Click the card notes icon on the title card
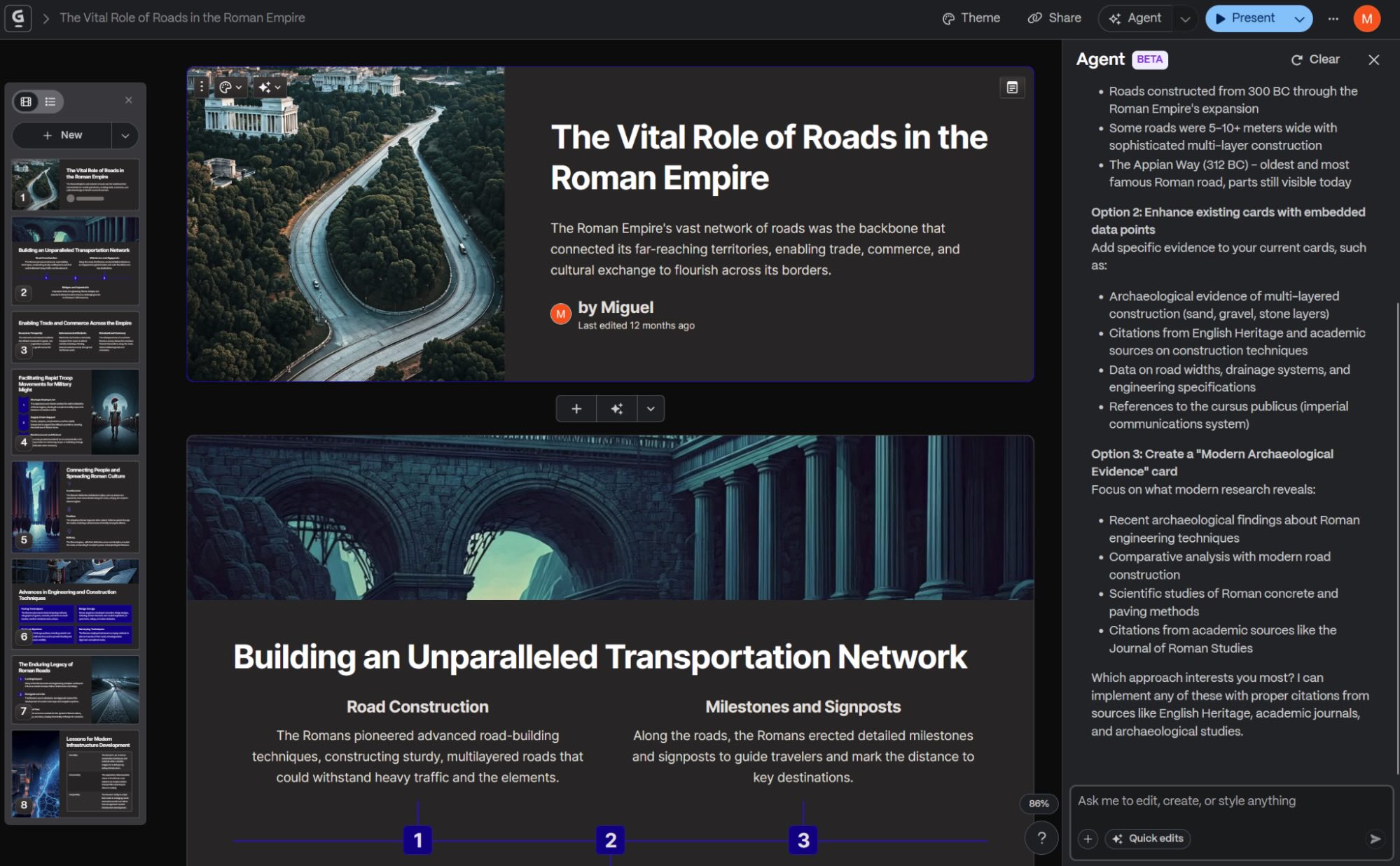 1012,87
